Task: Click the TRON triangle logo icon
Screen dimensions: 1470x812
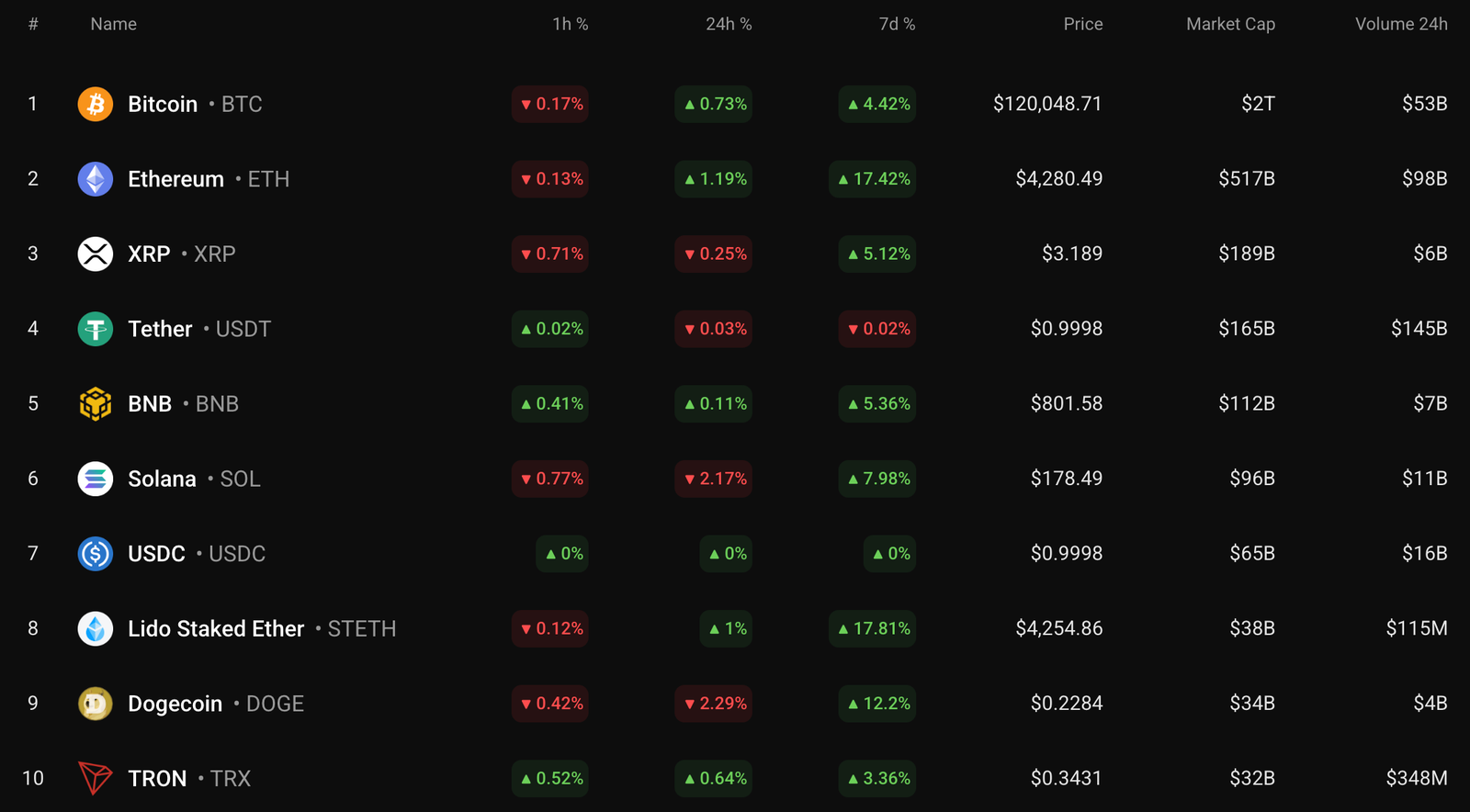Action: [95, 778]
